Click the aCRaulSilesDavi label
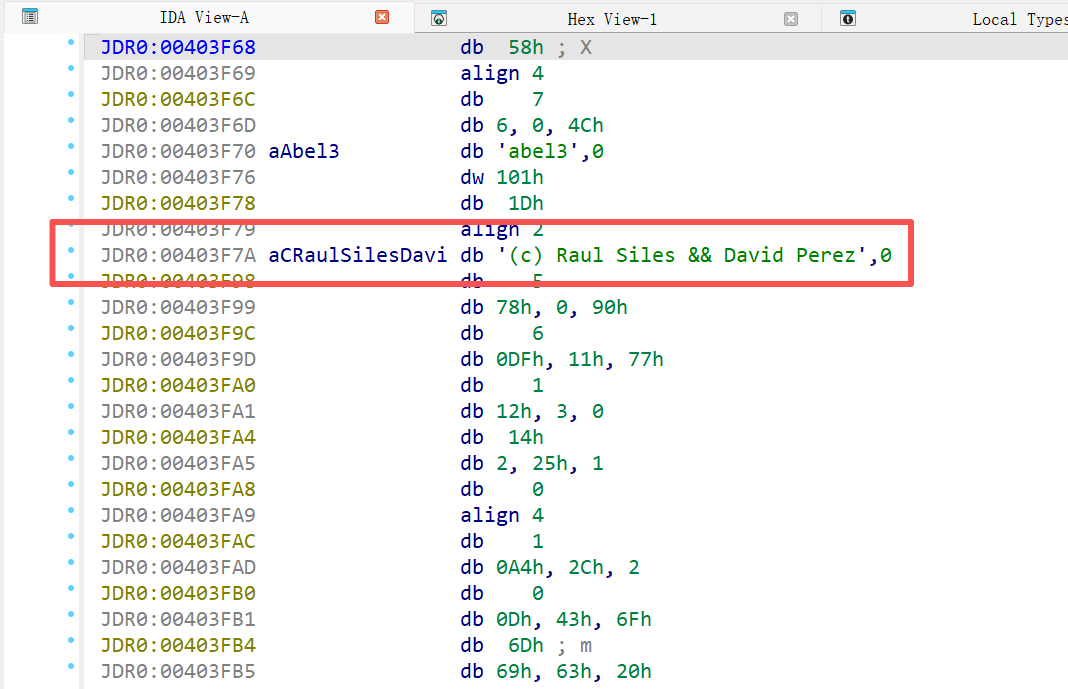This screenshot has height=689, width=1068. [x=358, y=255]
